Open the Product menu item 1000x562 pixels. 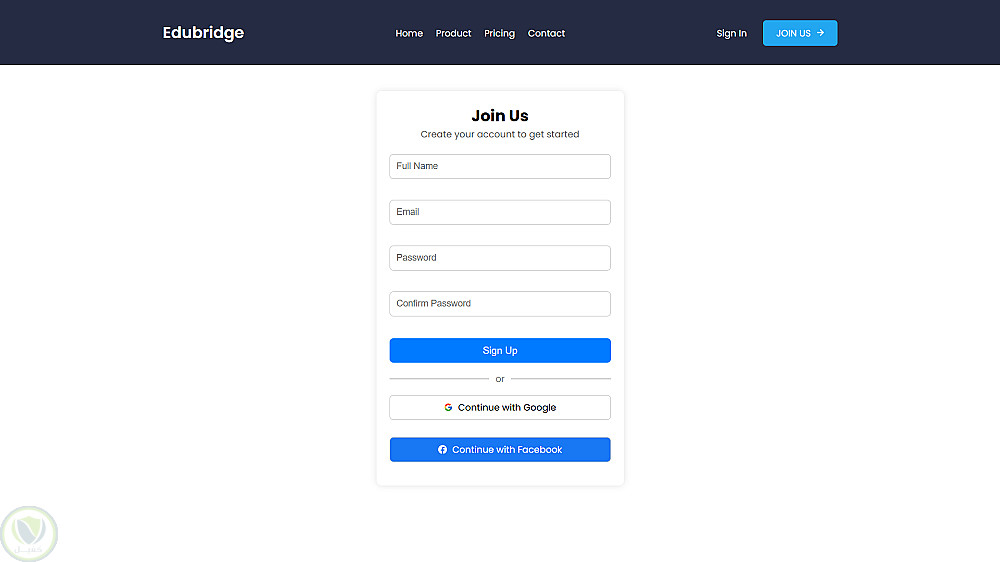point(453,33)
